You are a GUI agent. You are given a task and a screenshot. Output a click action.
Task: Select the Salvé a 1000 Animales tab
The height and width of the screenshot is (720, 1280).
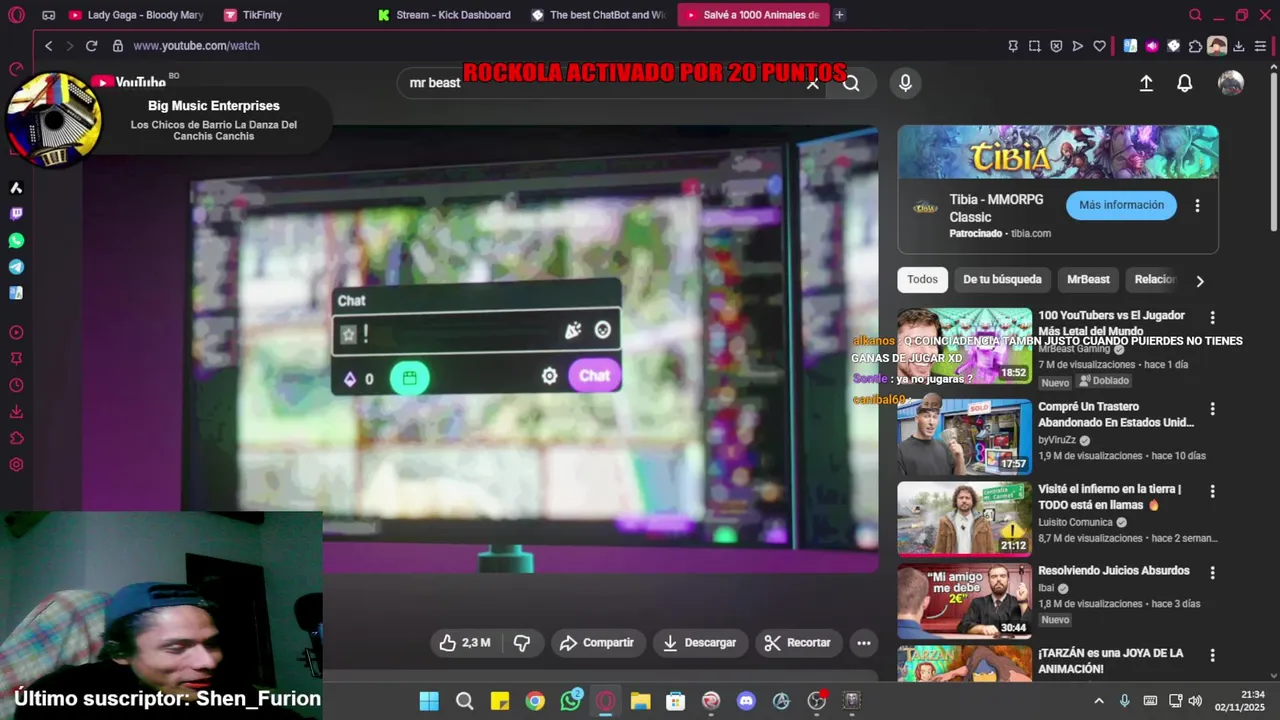[753, 15]
